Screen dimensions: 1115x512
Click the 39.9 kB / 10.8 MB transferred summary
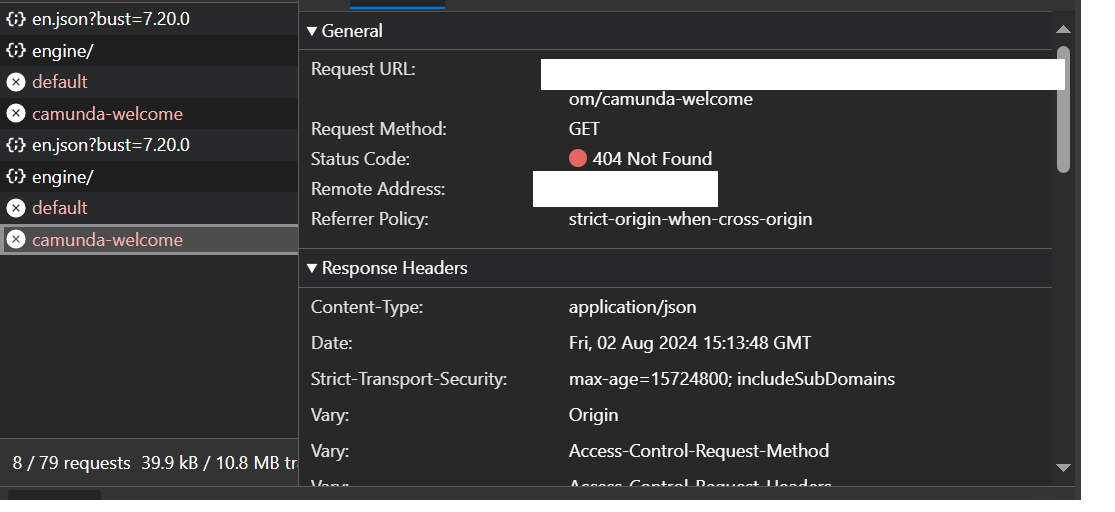click(x=220, y=463)
